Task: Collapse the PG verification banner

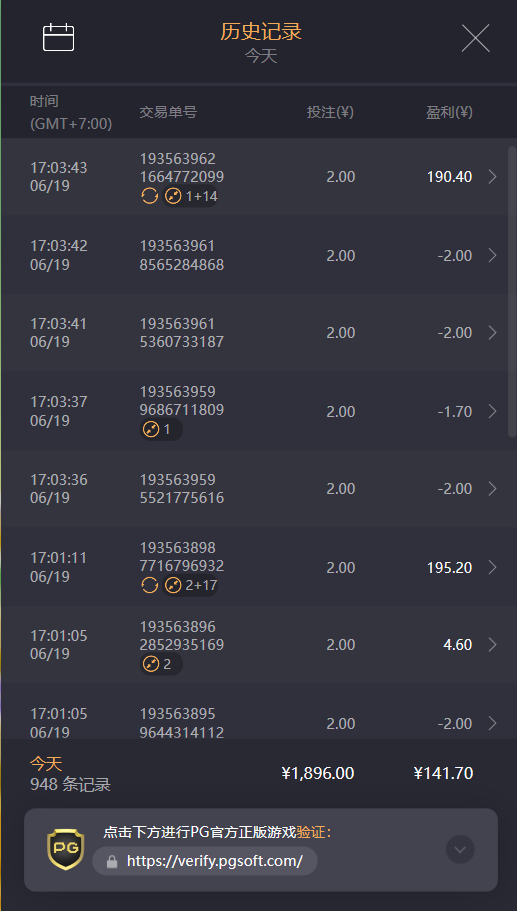Action: click(x=460, y=849)
